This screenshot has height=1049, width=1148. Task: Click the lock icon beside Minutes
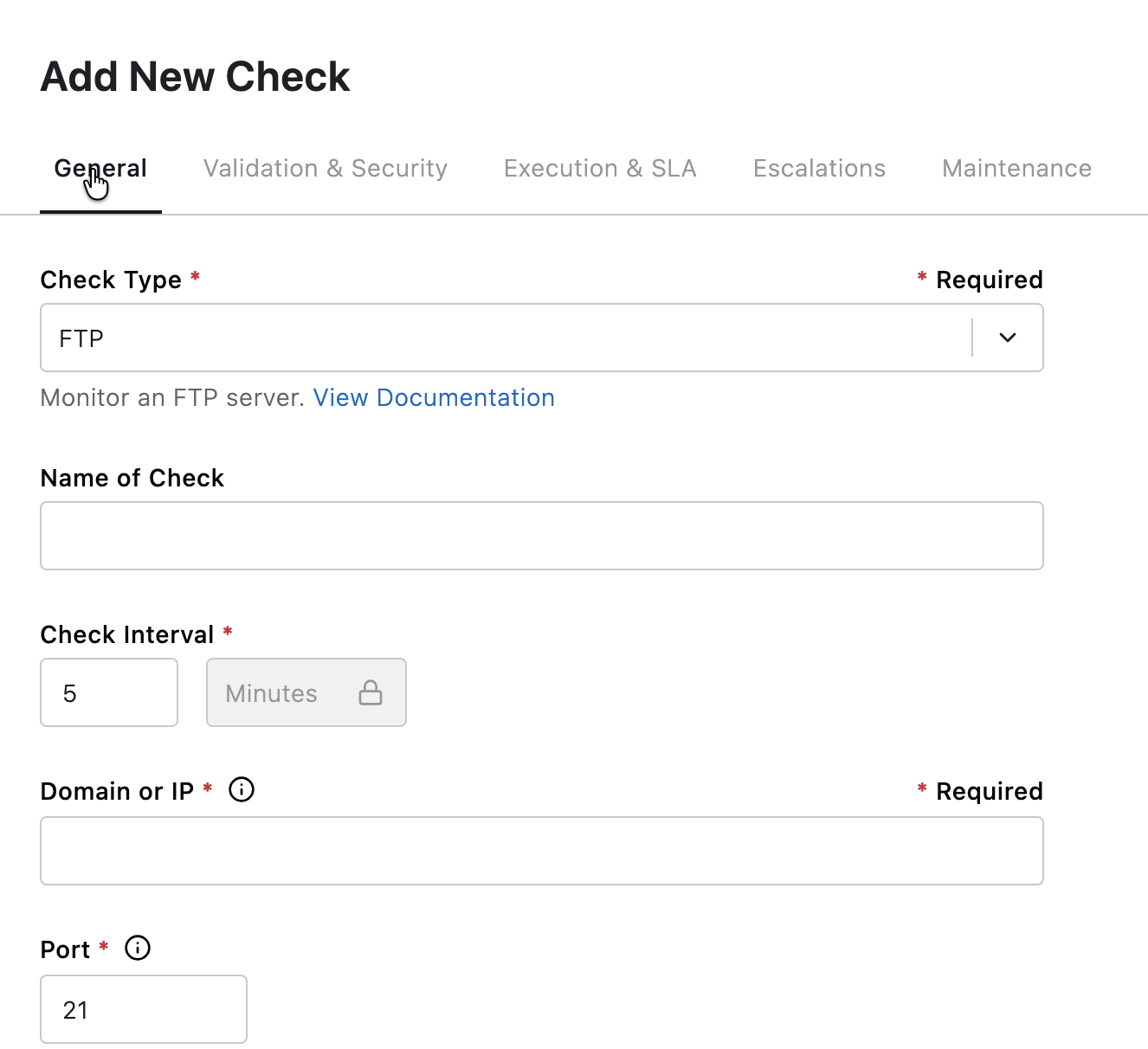[371, 692]
